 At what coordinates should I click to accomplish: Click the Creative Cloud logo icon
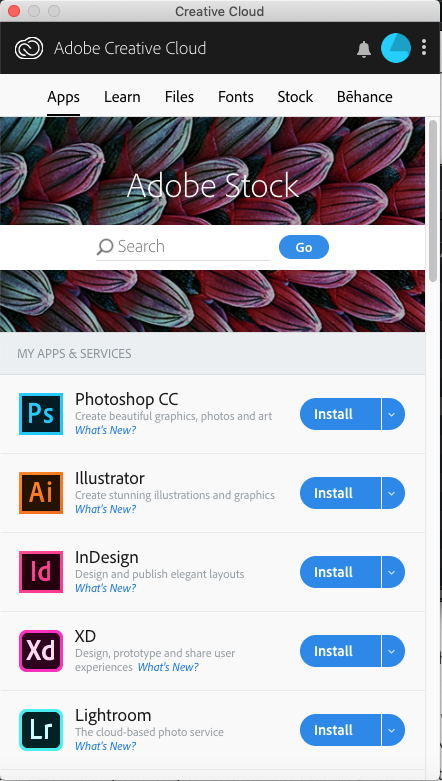[x=28, y=48]
